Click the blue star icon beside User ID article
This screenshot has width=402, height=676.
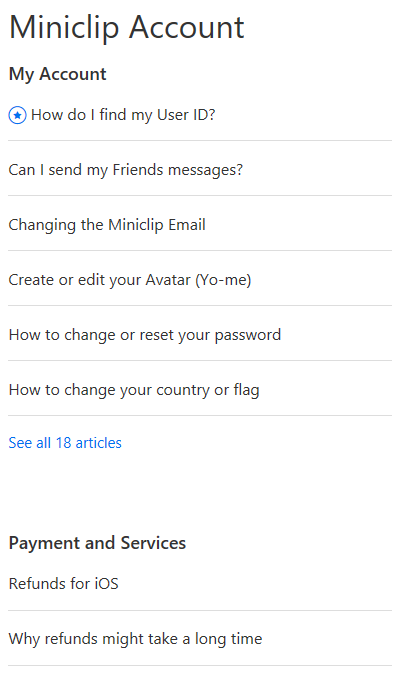17,116
